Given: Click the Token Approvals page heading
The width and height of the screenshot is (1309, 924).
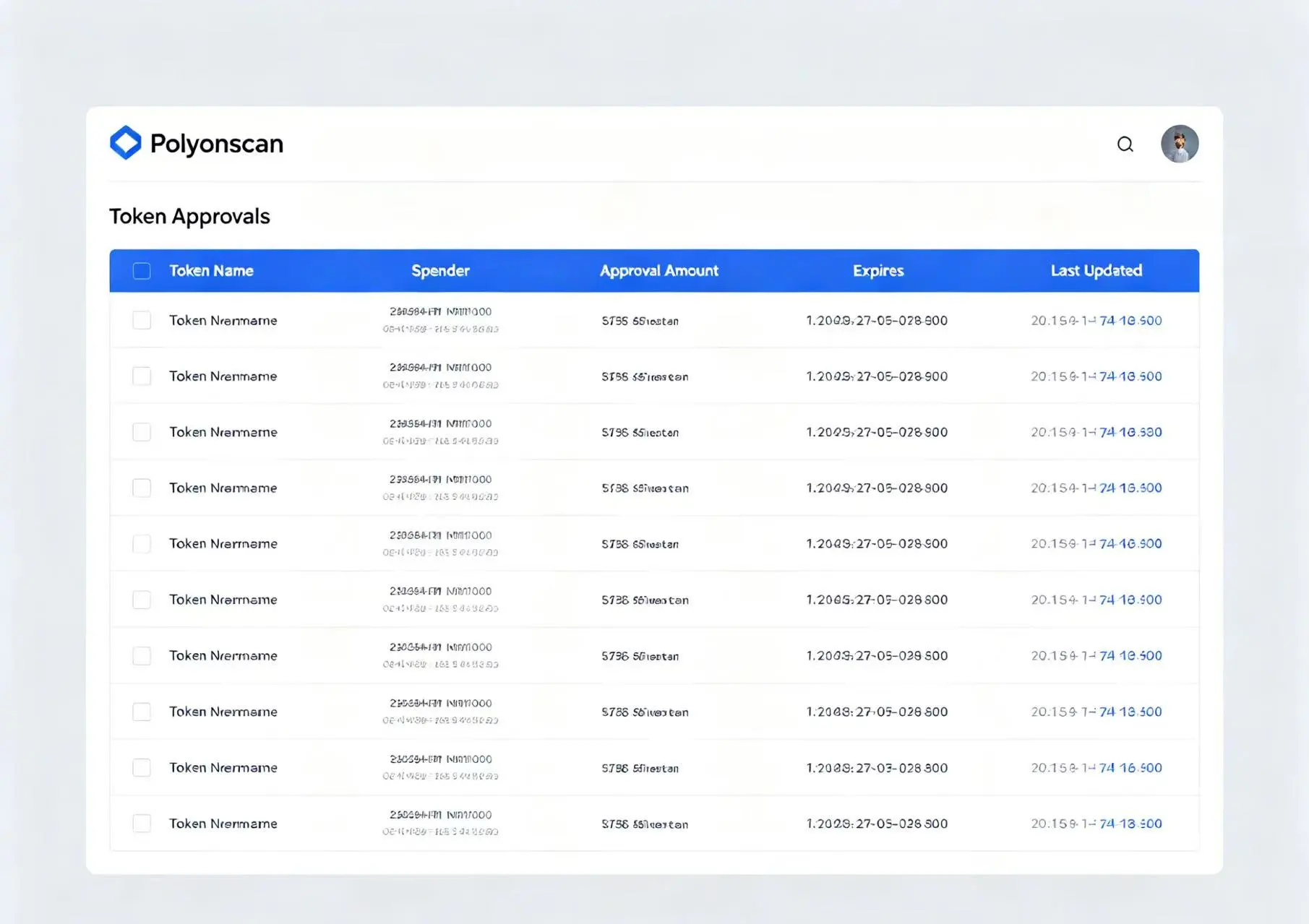Looking at the screenshot, I should coord(189,216).
